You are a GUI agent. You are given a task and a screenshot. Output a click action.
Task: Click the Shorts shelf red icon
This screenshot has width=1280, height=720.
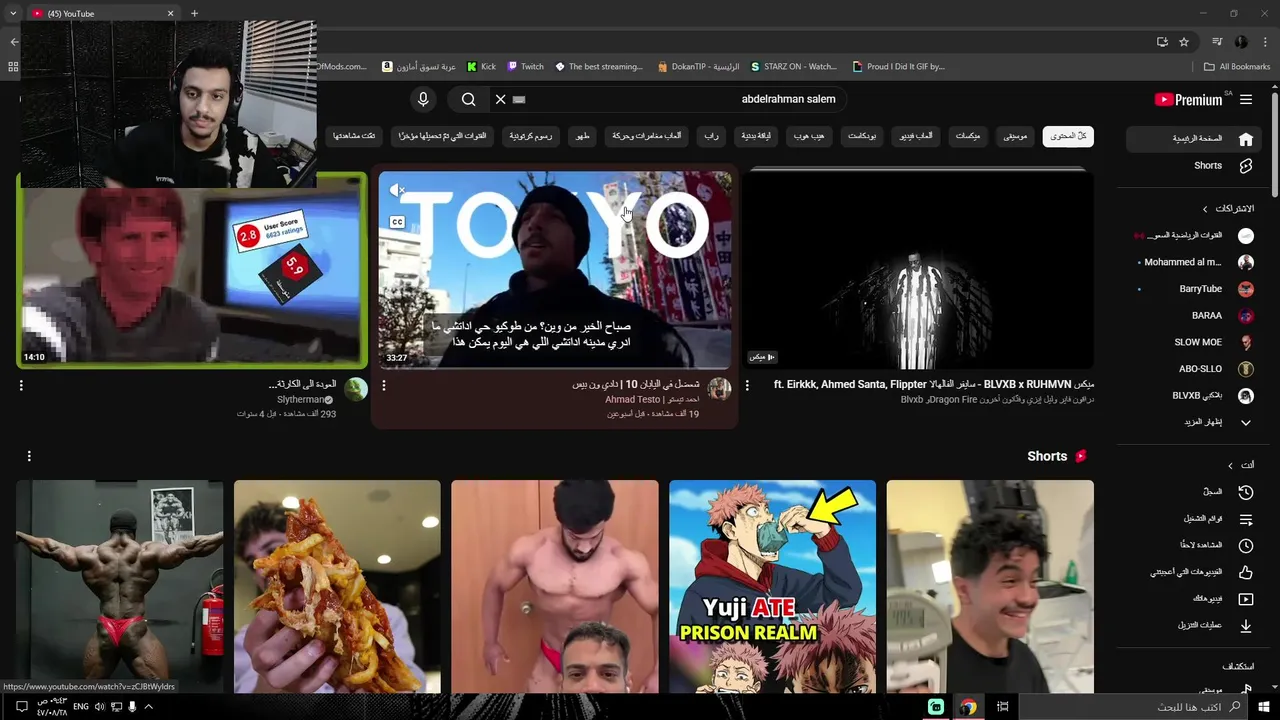click(x=1081, y=456)
